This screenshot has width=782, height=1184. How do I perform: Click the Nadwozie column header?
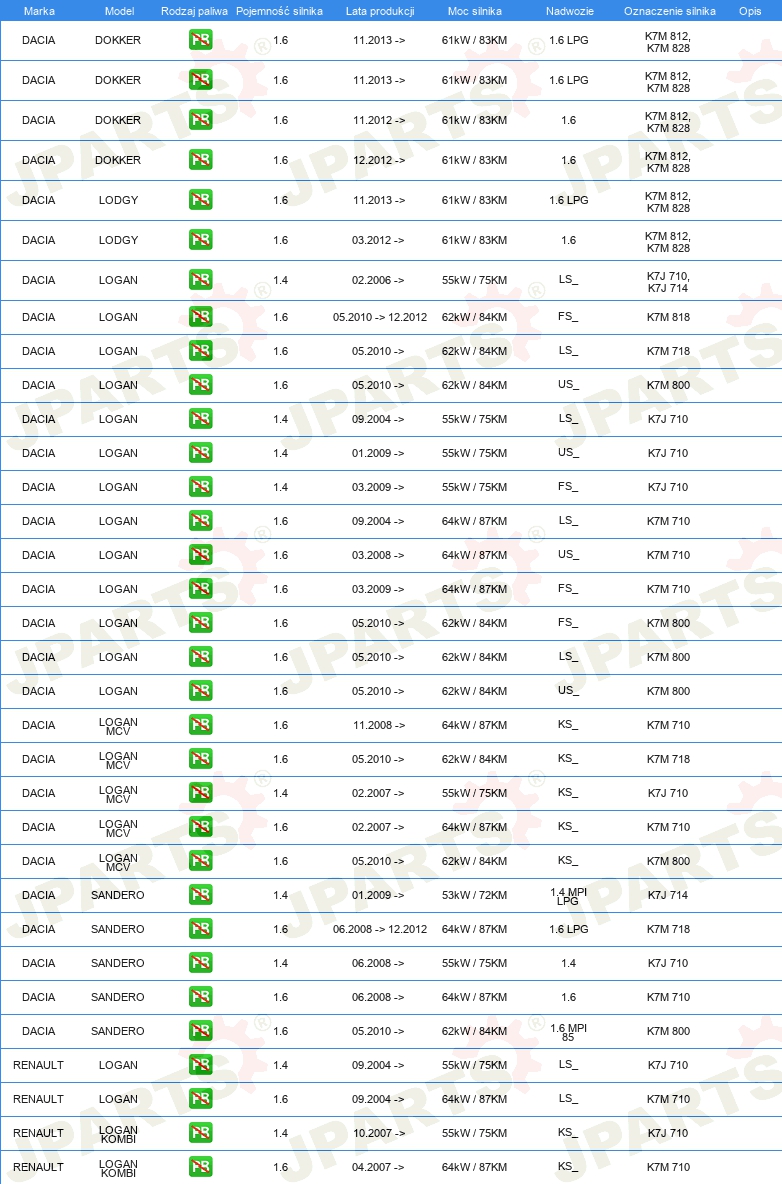570,11
